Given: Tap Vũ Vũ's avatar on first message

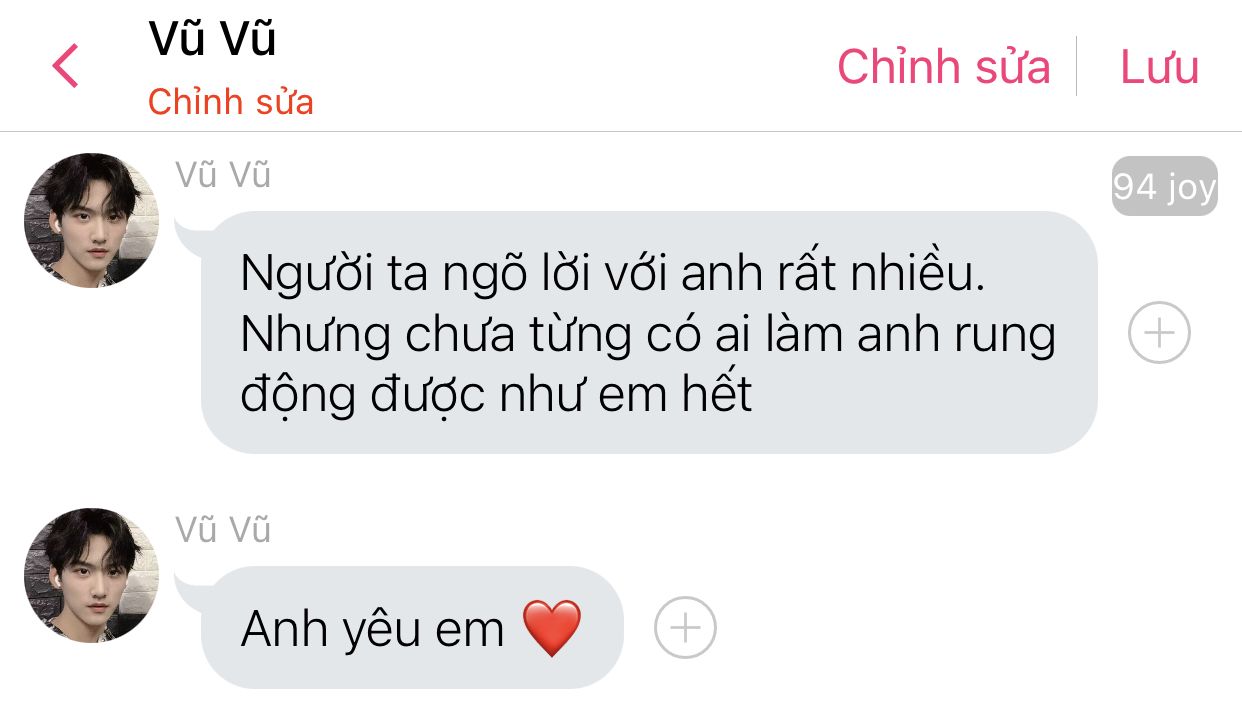Looking at the screenshot, I should click(91, 220).
